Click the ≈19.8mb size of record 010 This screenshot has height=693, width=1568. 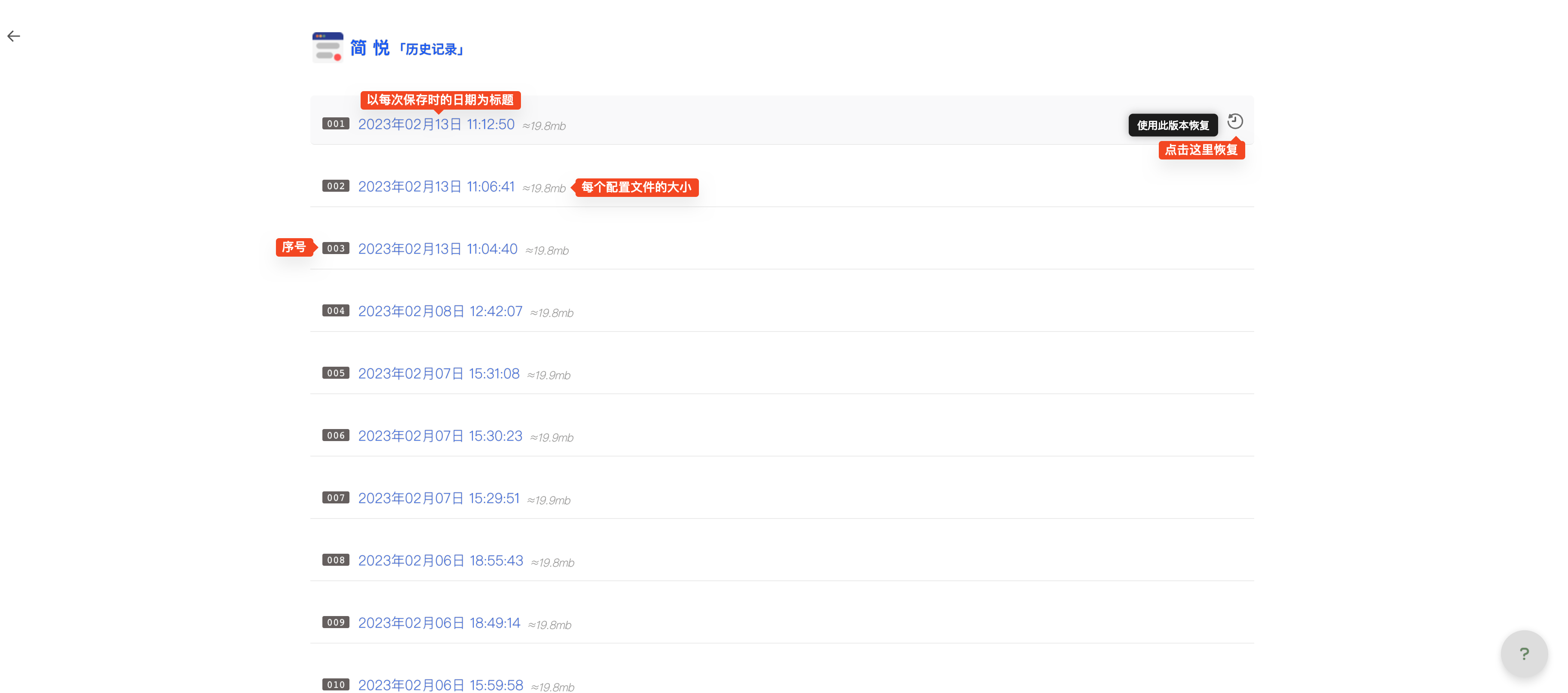553,687
